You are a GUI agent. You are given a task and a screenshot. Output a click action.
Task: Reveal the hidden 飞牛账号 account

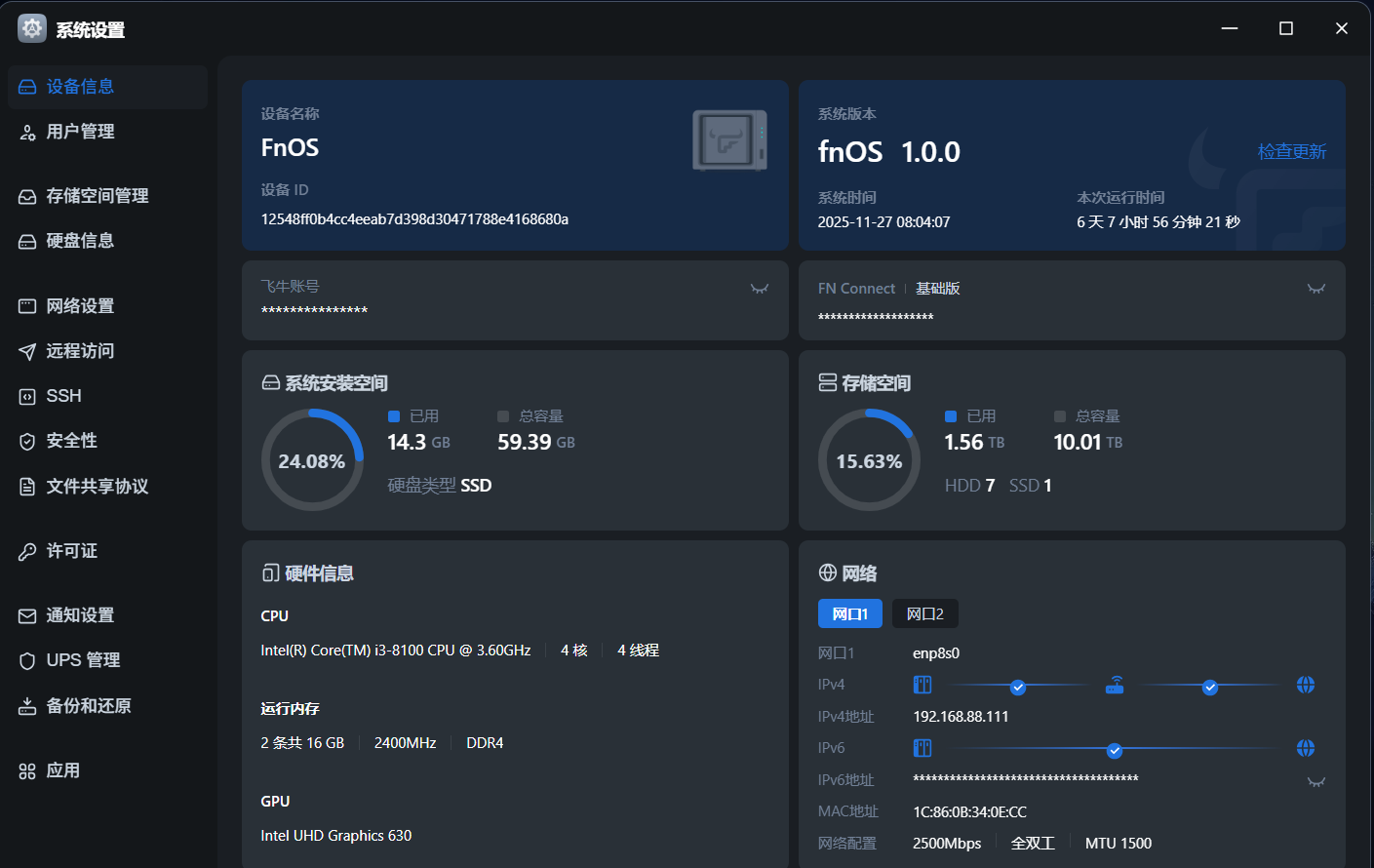click(x=760, y=289)
